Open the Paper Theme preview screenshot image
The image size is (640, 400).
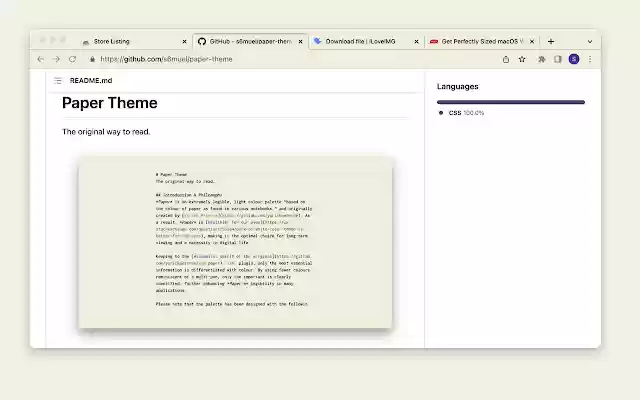tap(236, 242)
